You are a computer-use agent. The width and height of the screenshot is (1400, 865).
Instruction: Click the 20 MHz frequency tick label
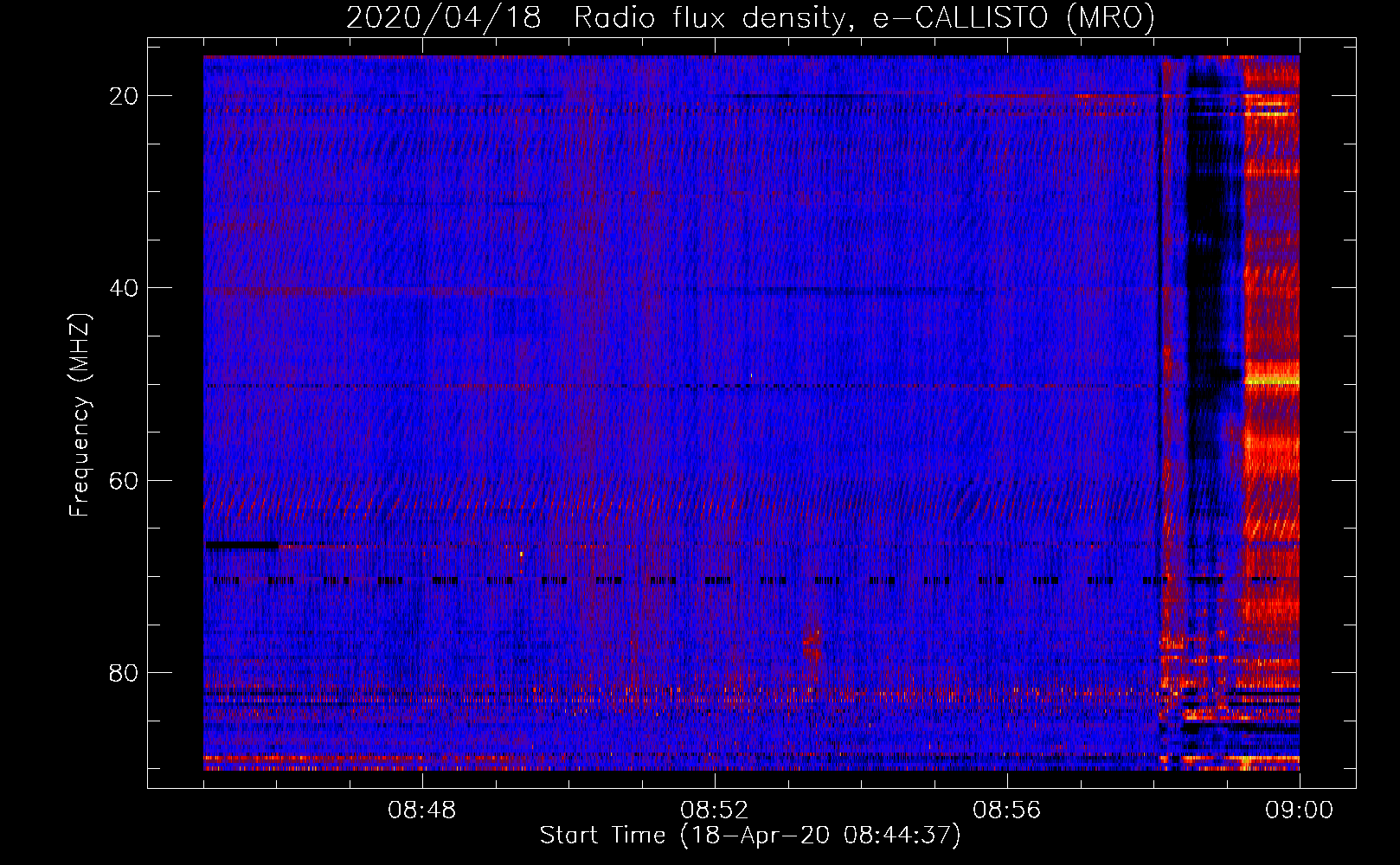pos(125,96)
